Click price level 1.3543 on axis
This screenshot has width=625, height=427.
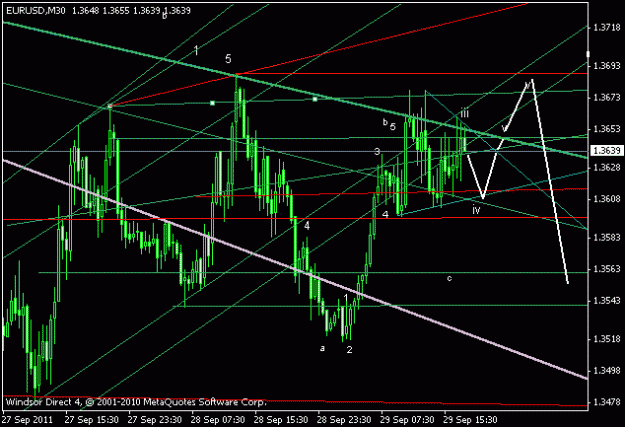(x=607, y=300)
